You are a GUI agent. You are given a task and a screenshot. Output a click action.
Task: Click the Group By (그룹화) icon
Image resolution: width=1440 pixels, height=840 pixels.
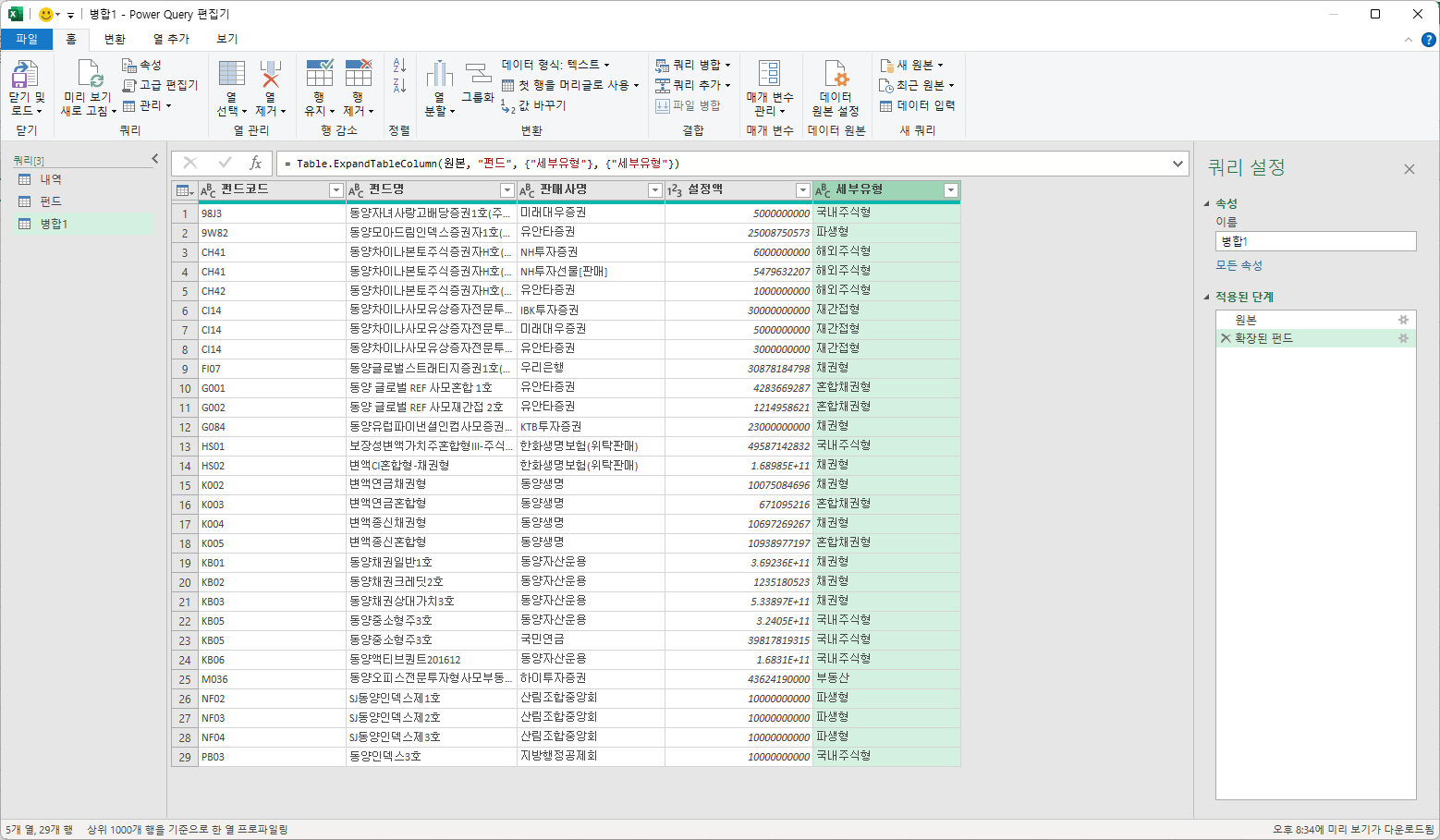pyautogui.click(x=478, y=74)
